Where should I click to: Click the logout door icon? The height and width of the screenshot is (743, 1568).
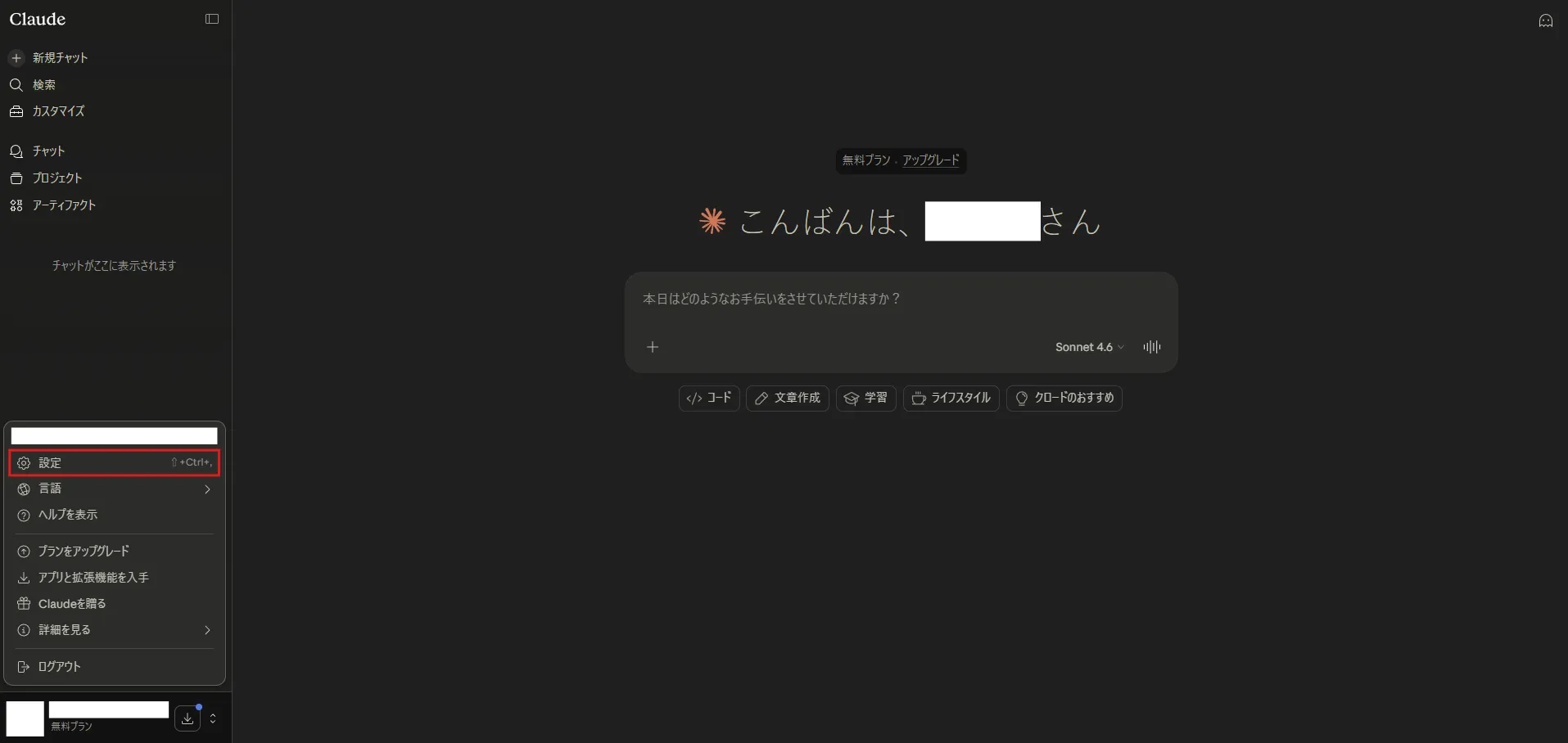(x=24, y=667)
